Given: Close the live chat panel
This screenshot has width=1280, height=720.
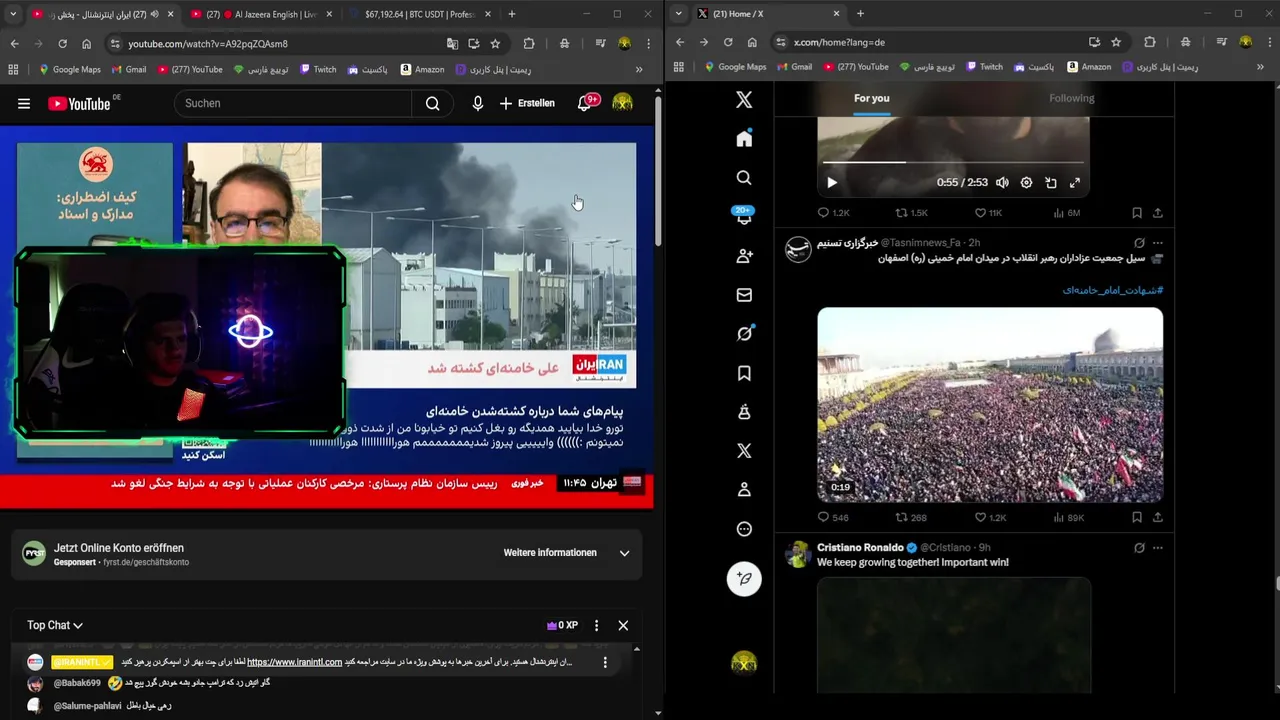Looking at the screenshot, I should pyautogui.click(x=623, y=625).
